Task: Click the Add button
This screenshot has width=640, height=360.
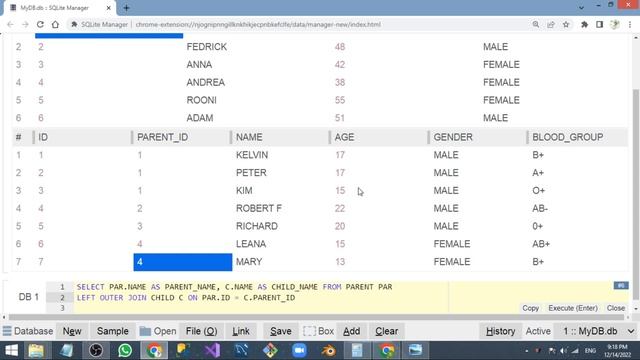Action: (x=351, y=331)
